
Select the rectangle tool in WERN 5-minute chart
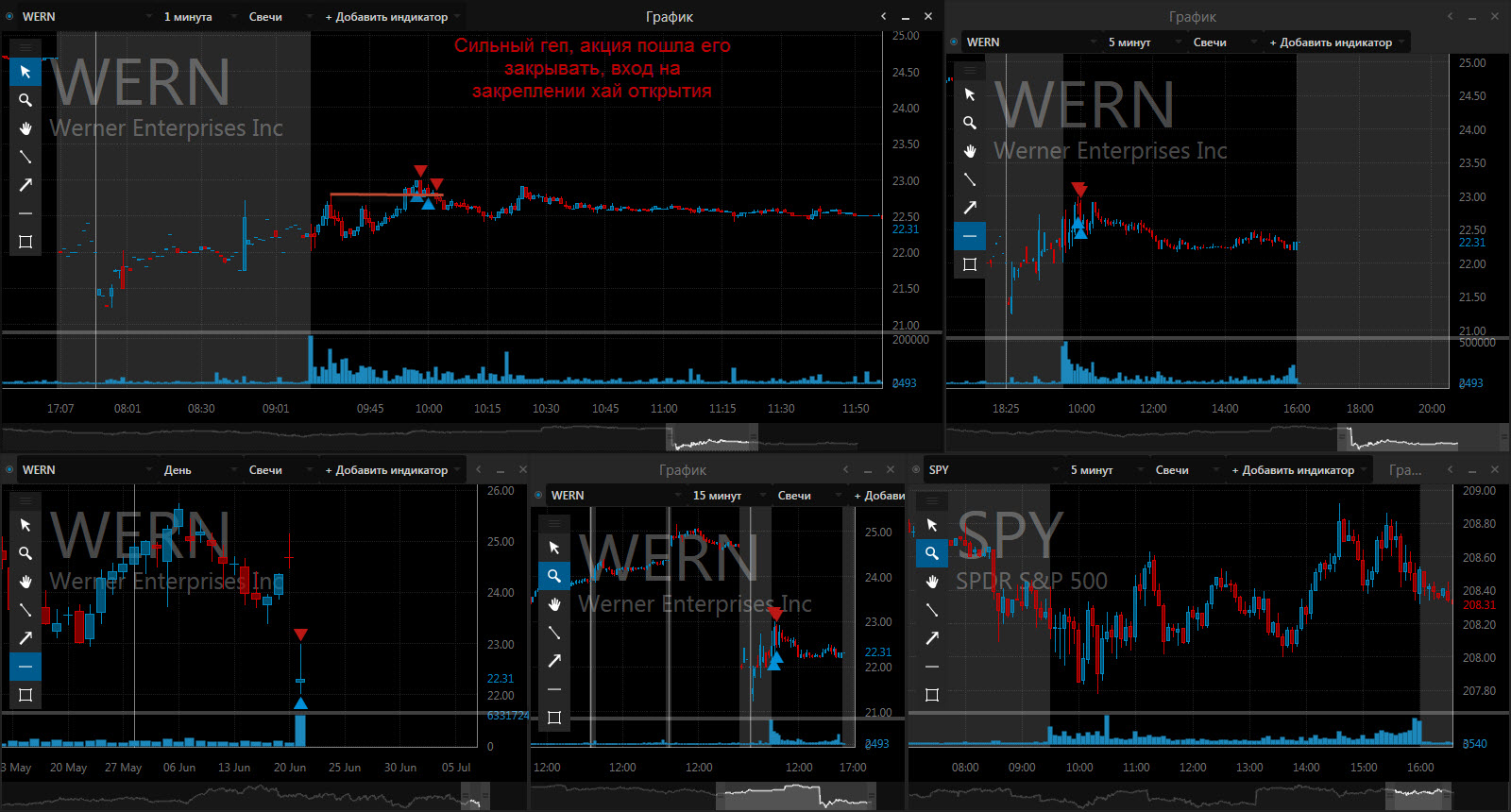tap(970, 264)
